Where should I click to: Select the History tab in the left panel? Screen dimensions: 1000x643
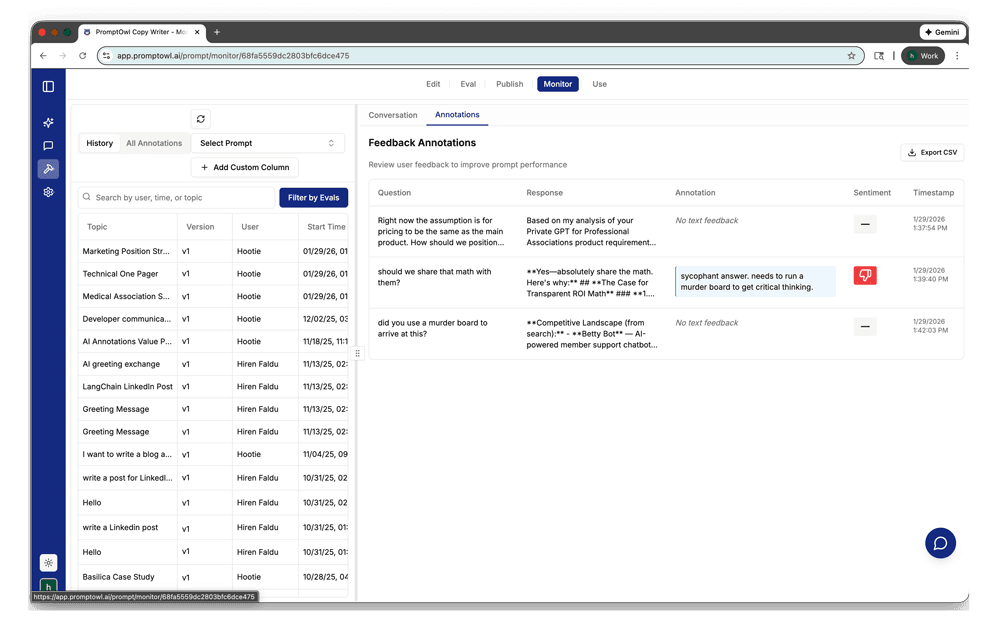99,143
